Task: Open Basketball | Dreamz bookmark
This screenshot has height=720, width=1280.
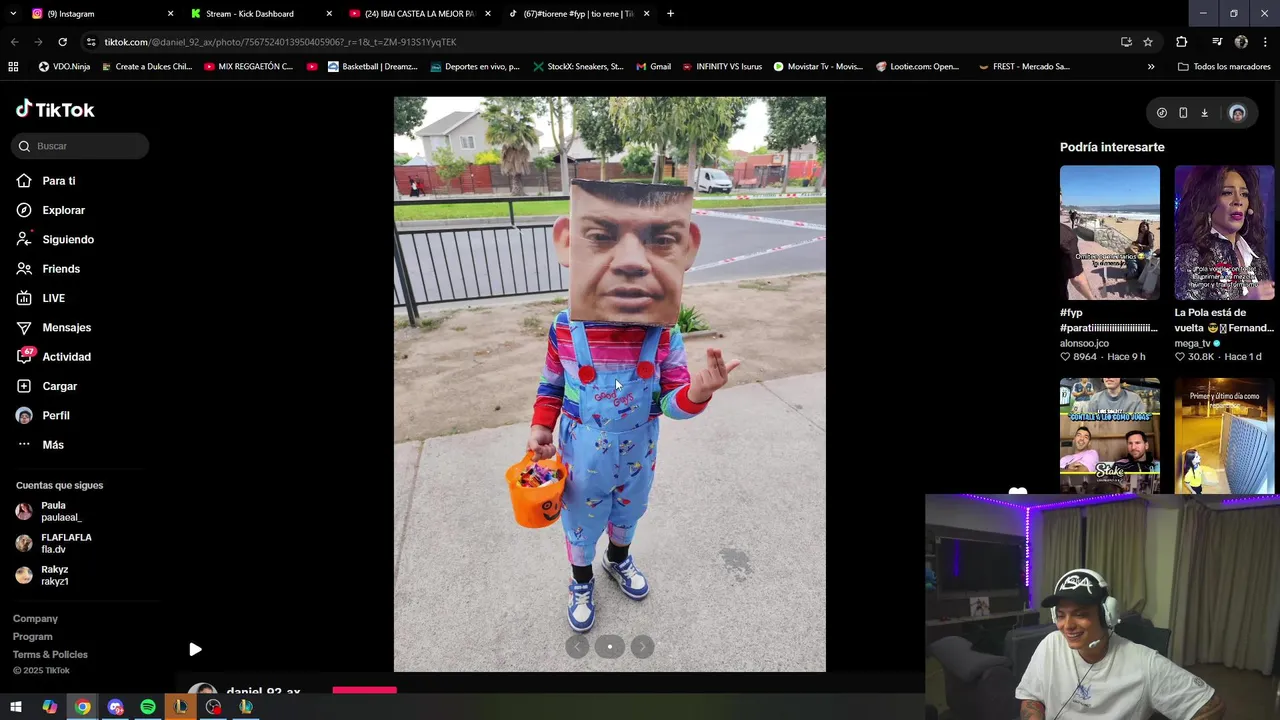Action: tap(373, 67)
